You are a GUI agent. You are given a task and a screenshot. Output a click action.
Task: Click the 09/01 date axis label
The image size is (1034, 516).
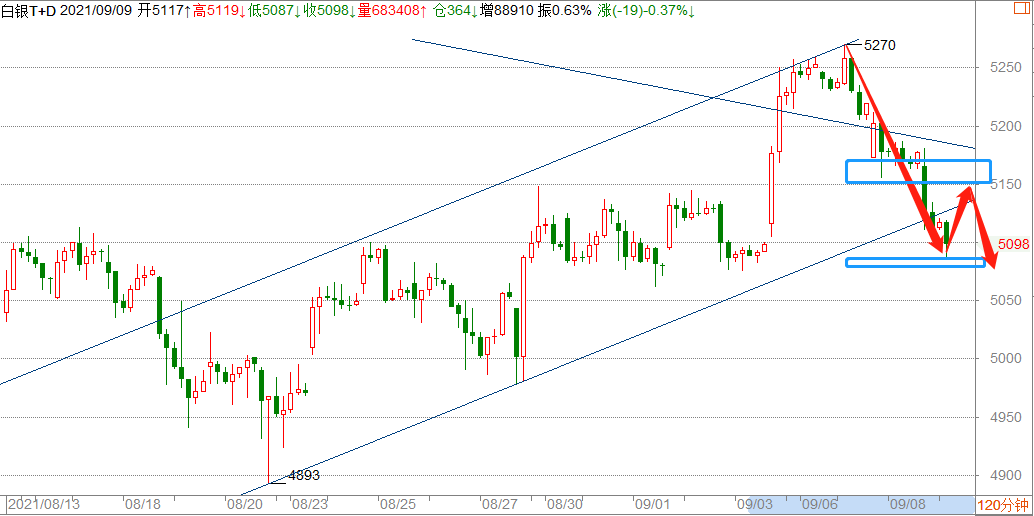[652, 504]
